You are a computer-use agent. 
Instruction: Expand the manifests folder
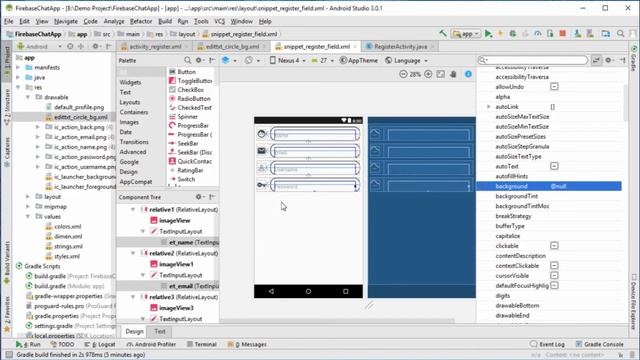click(x=18, y=67)
